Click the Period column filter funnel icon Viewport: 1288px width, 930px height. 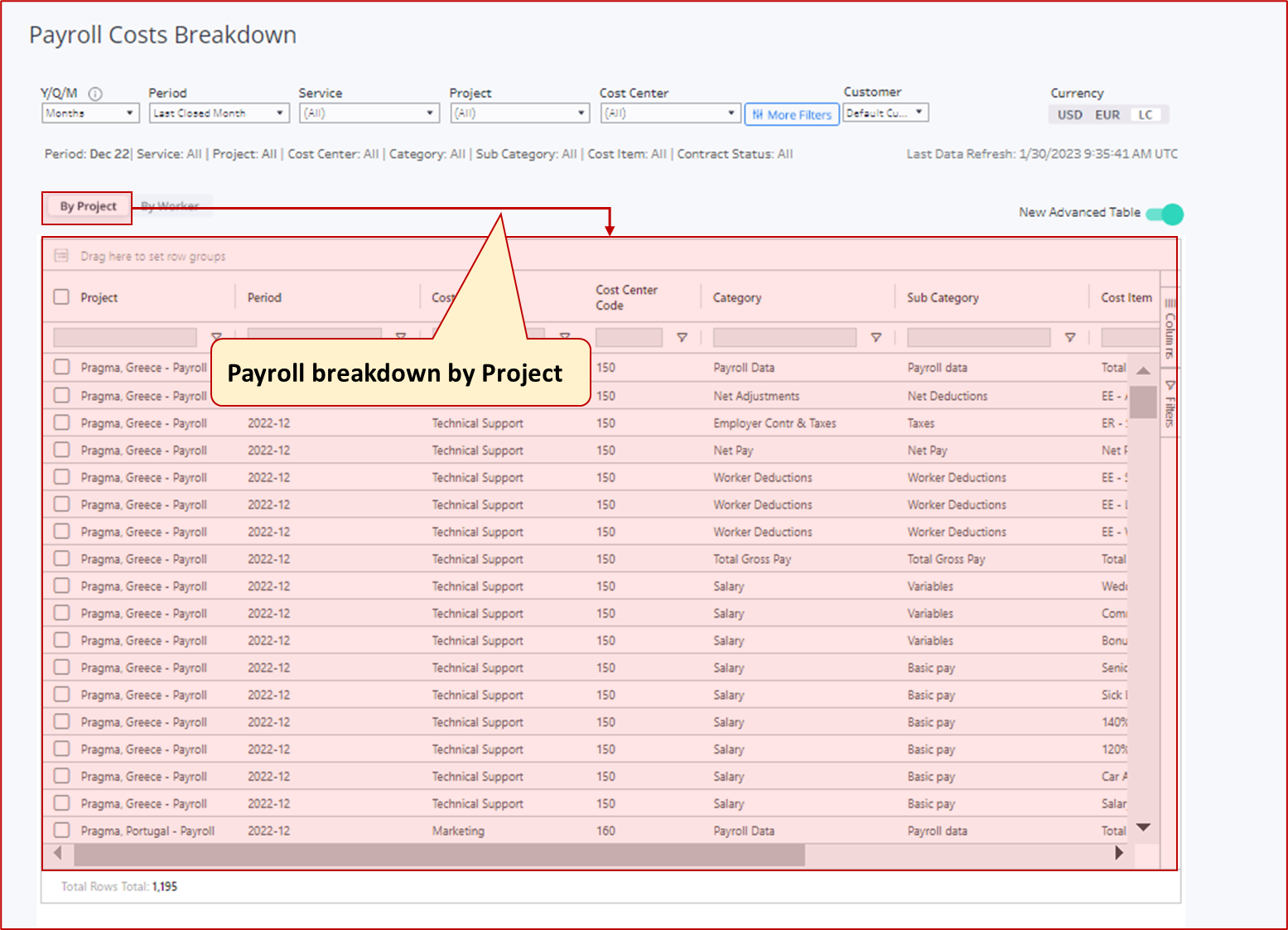point(400,337)
